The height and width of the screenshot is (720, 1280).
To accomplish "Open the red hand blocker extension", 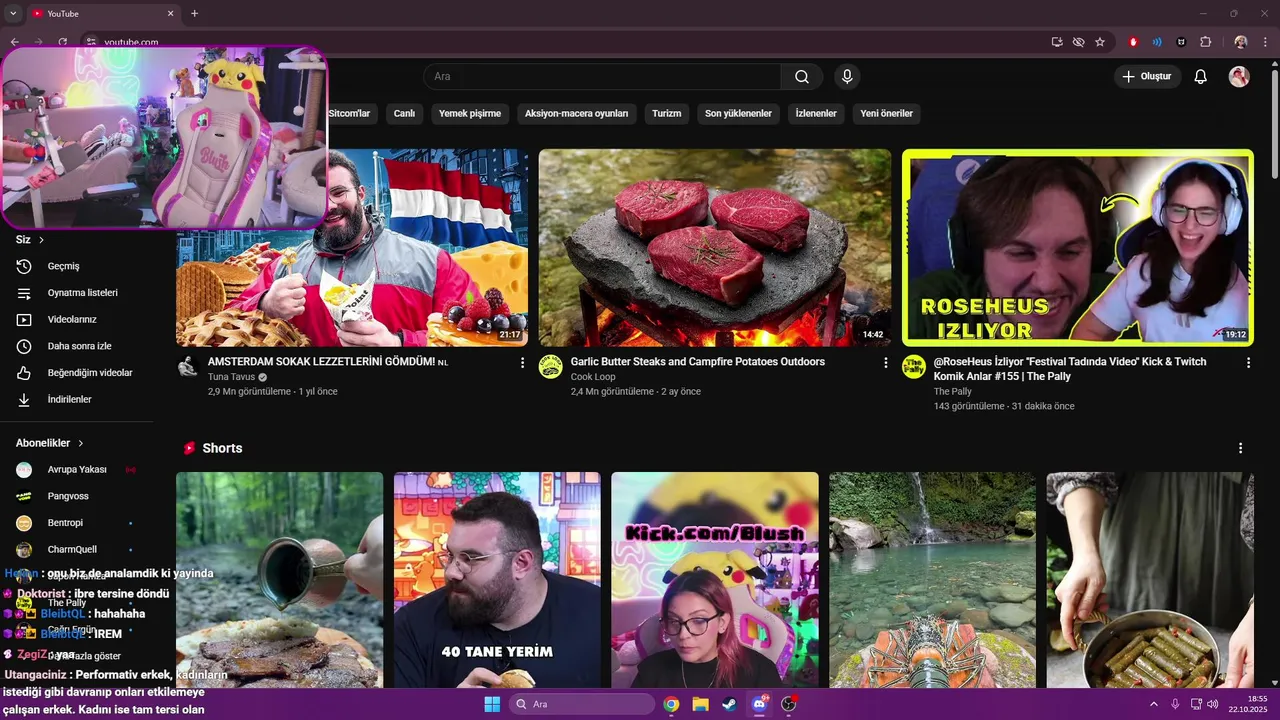I will [1133, 42].
